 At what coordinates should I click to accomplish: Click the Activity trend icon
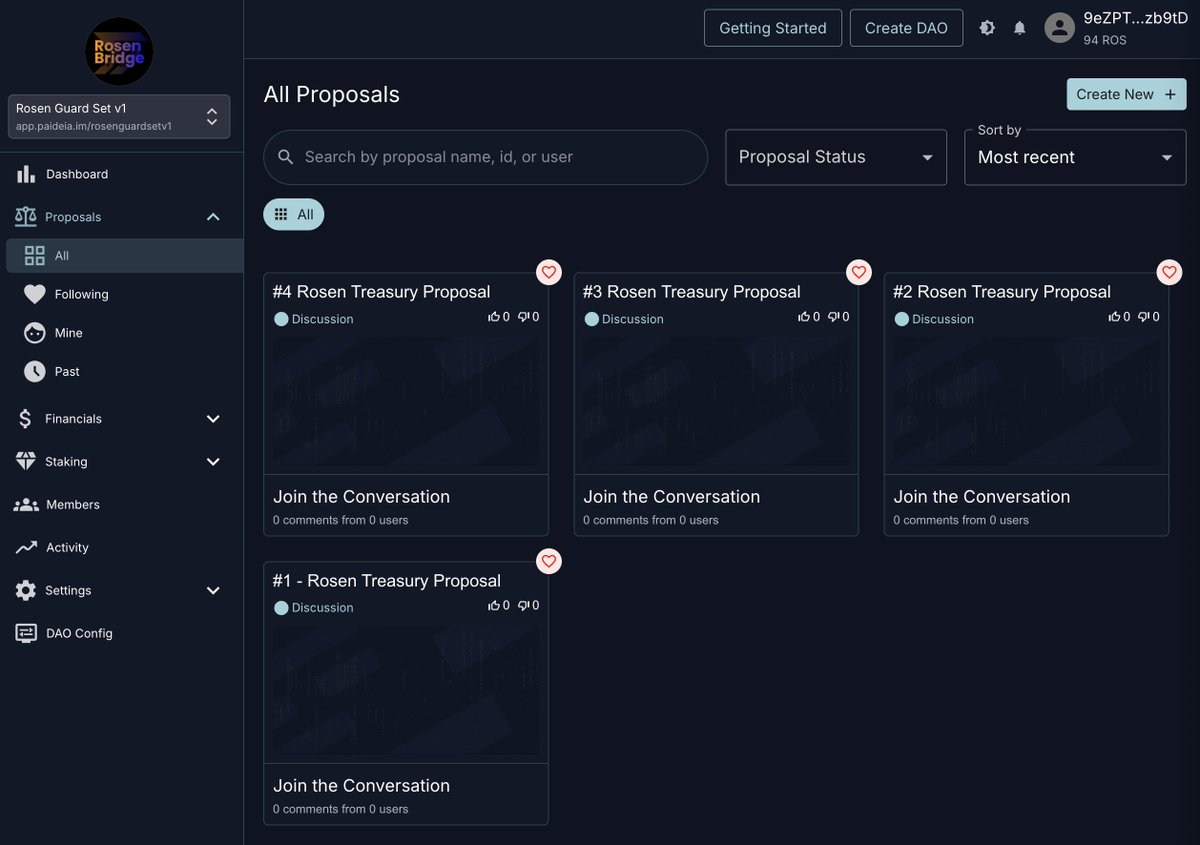coord(26,548)
